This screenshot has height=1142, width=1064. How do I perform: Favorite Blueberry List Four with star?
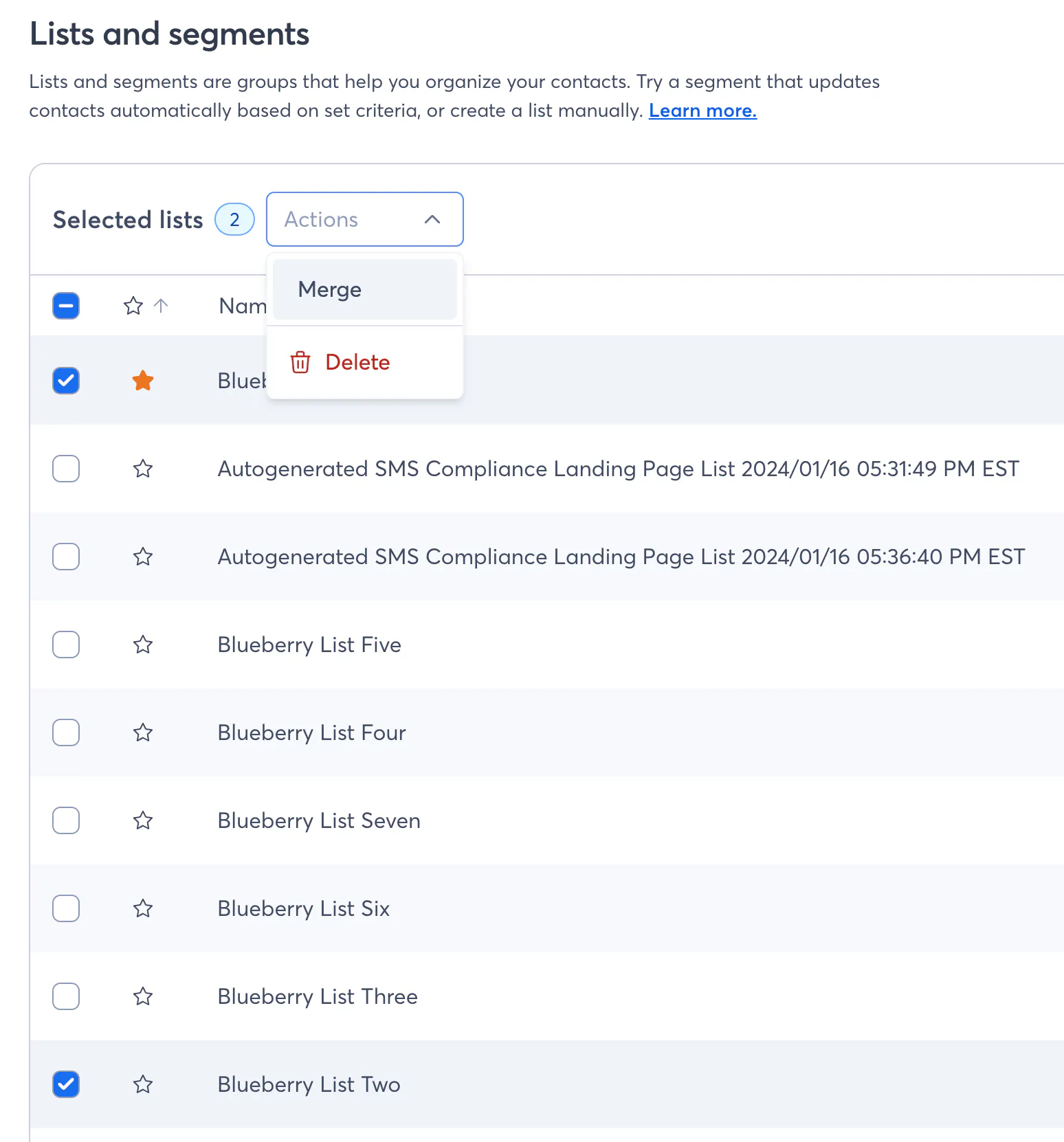point(143,732)
